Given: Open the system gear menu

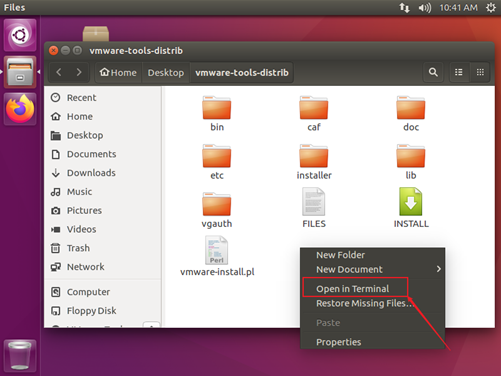Looking at the screenshot, I should [491, 7].
